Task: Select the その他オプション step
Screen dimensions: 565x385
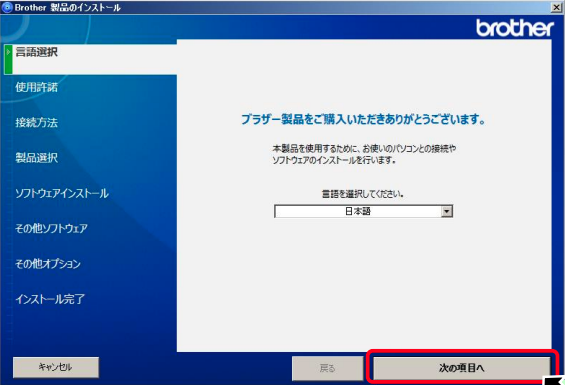Action: pos(48,264)
